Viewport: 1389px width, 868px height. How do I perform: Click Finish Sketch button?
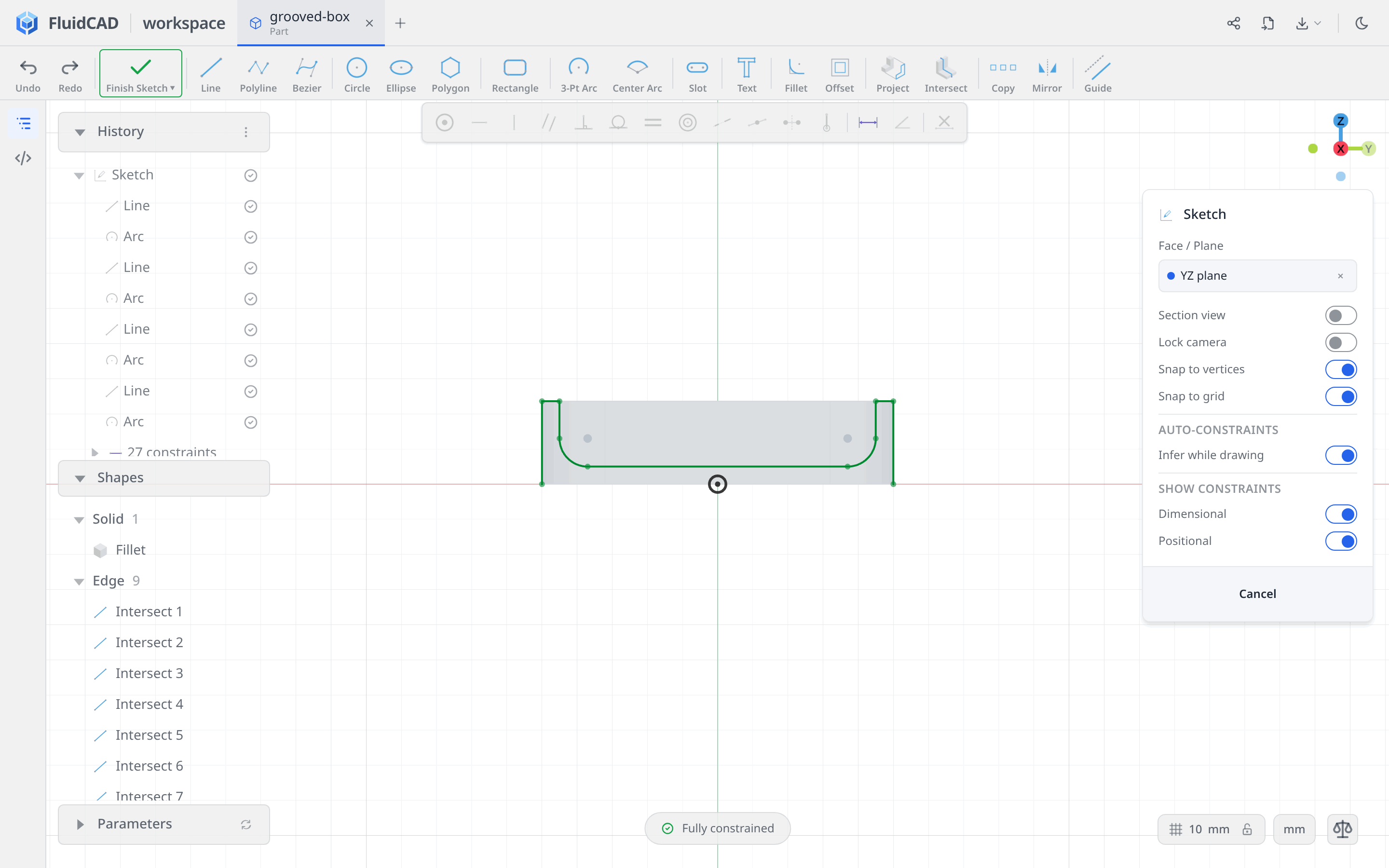(x=141, y=73)
